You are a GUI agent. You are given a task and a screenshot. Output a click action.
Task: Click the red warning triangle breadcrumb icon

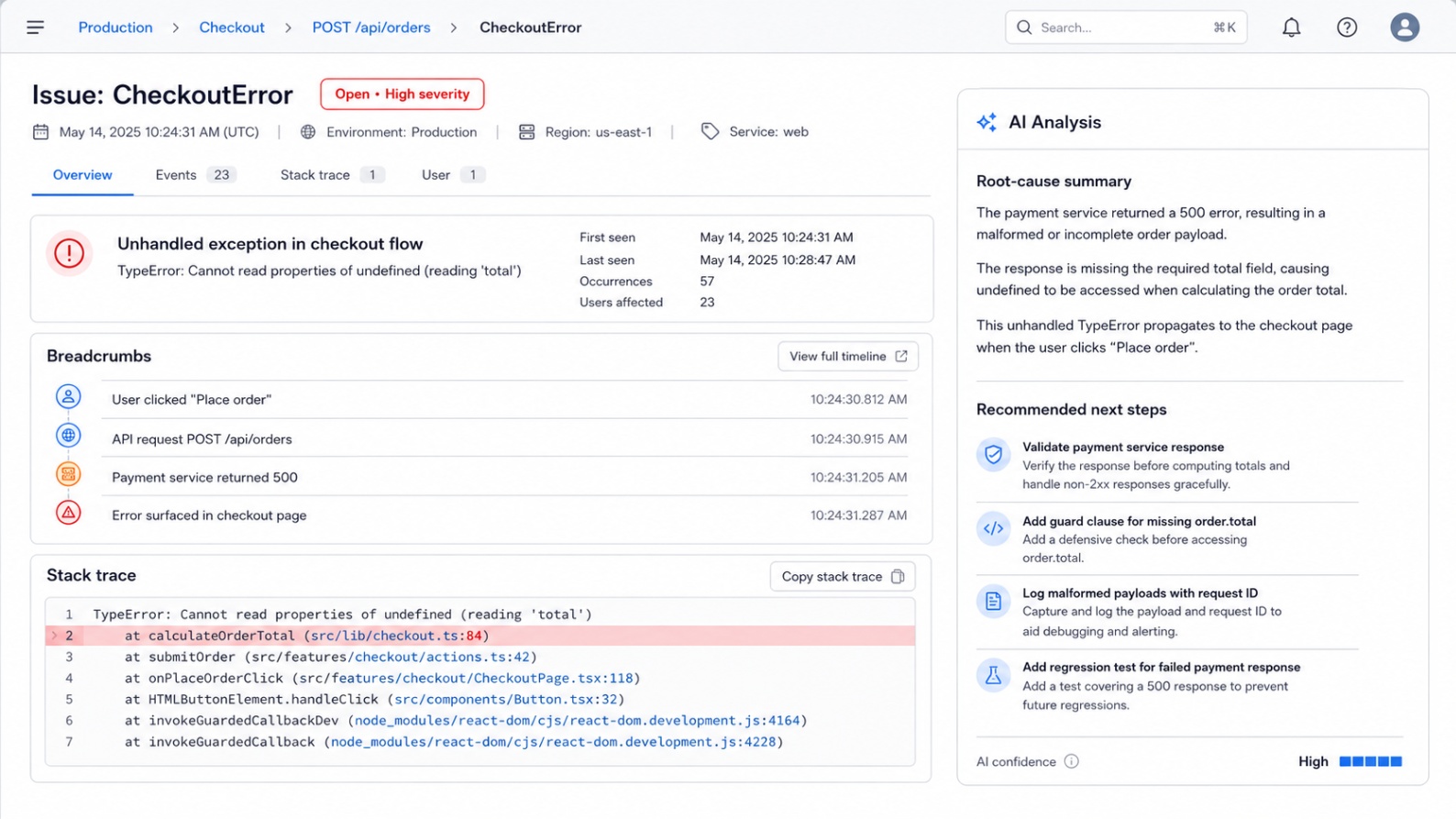coord(68,513)
